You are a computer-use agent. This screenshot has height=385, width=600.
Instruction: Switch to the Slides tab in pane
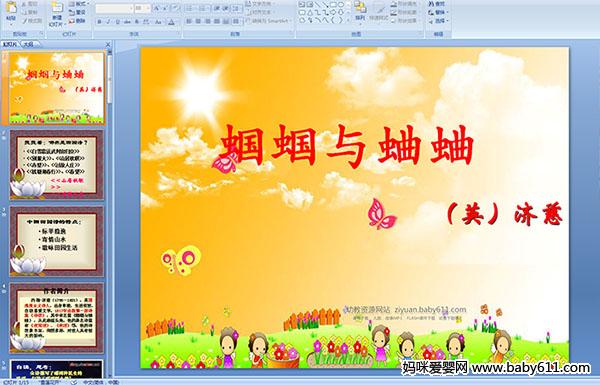click(10, 44)
